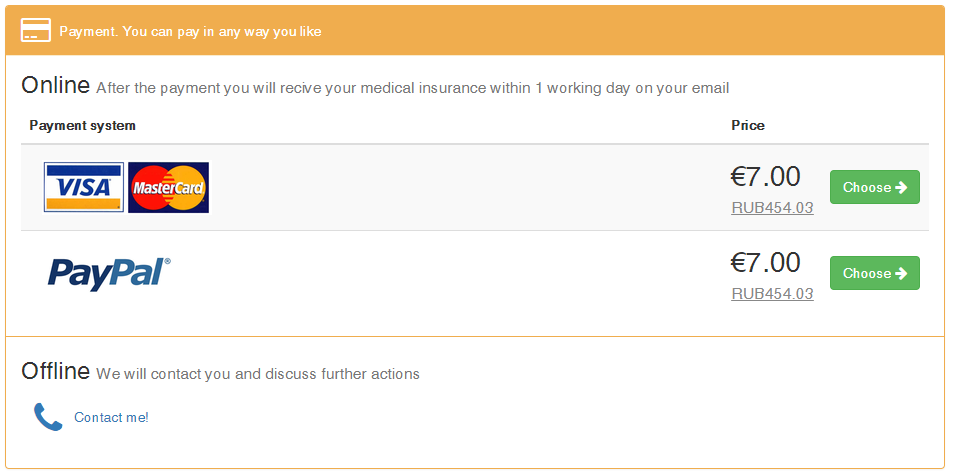
Task: Click the arrow icon in the PayPal Choose button
Action: click(x=901, y=273)
